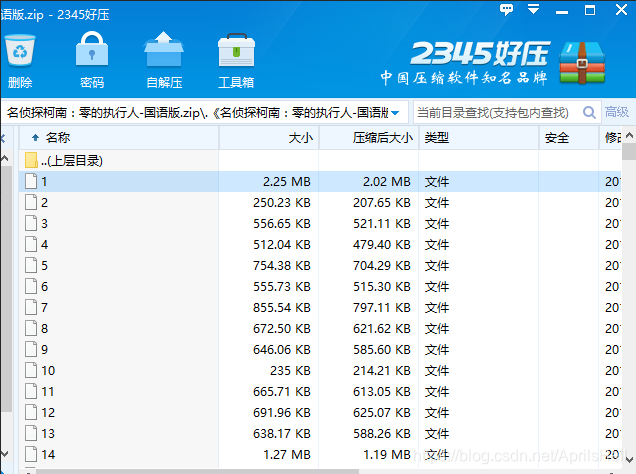
Task: Click the down arrow of right scrollbar
Action: pos(629,460)
